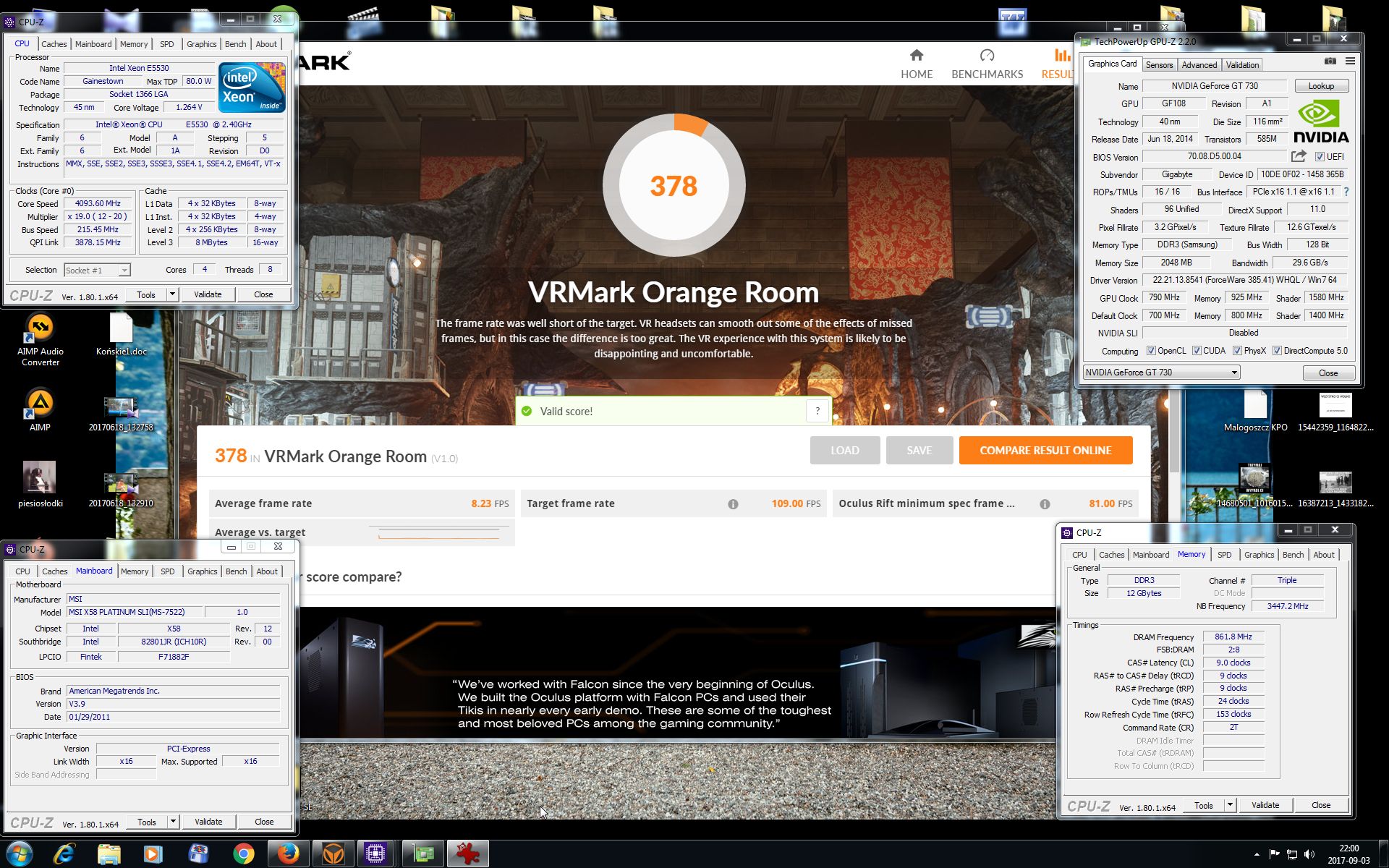Open the Validation tab in GPU-Z

click(1242, 65)
